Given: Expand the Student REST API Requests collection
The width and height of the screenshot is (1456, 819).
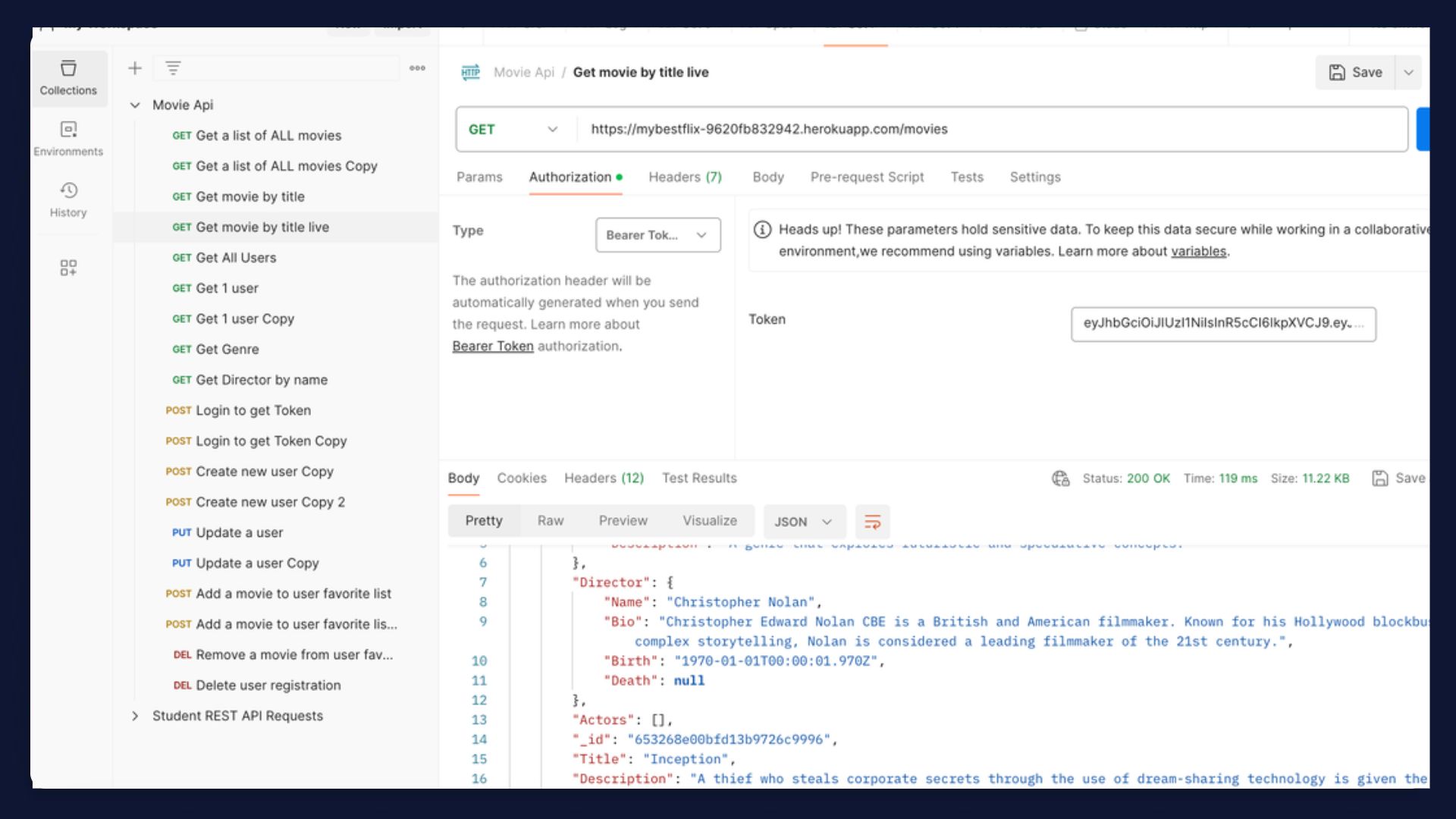Looking at the screenshot, I should point(135,715).
